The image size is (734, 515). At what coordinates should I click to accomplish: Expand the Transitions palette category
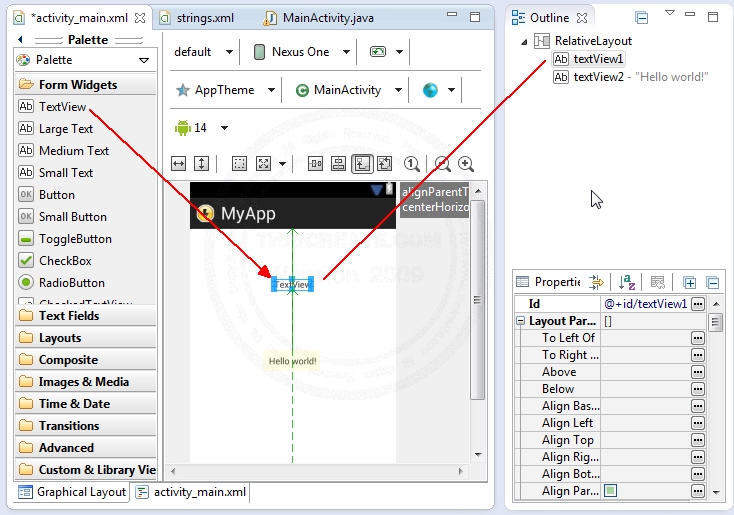(x=86, y=426)
